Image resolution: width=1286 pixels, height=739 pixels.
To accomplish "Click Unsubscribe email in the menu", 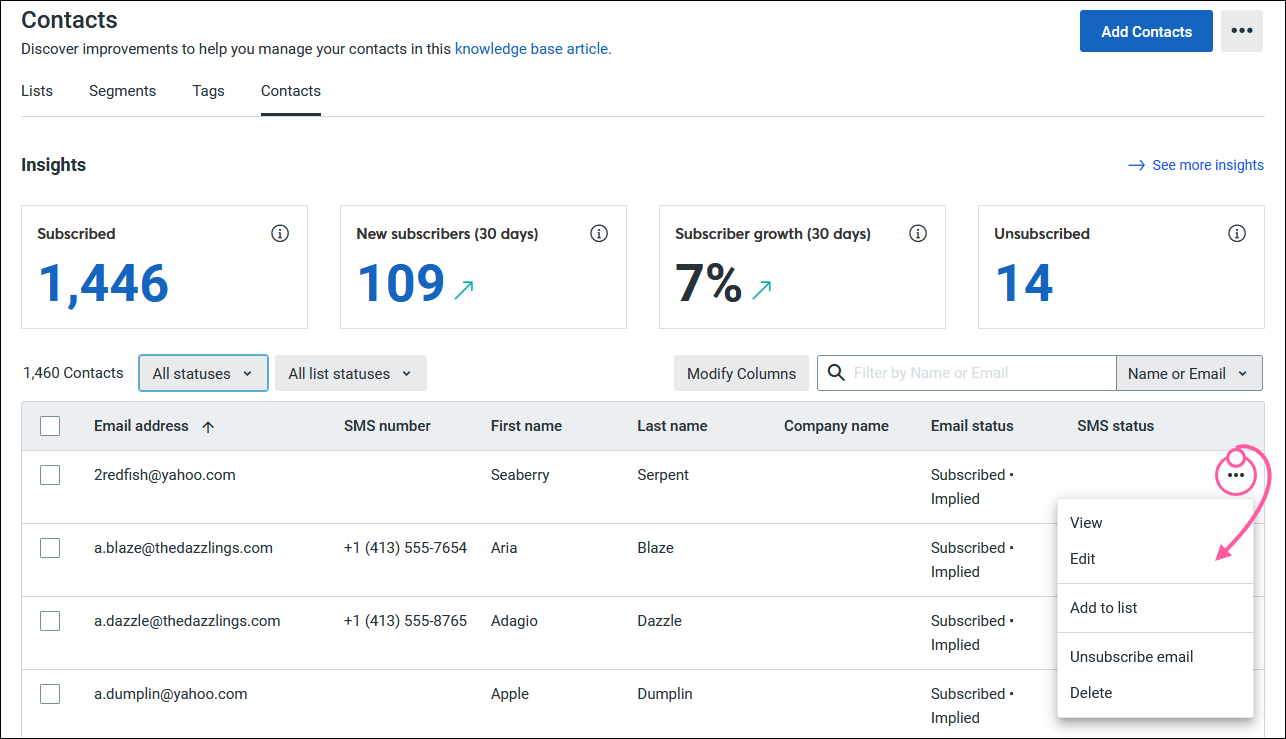I will click(x=1155, y=657).
